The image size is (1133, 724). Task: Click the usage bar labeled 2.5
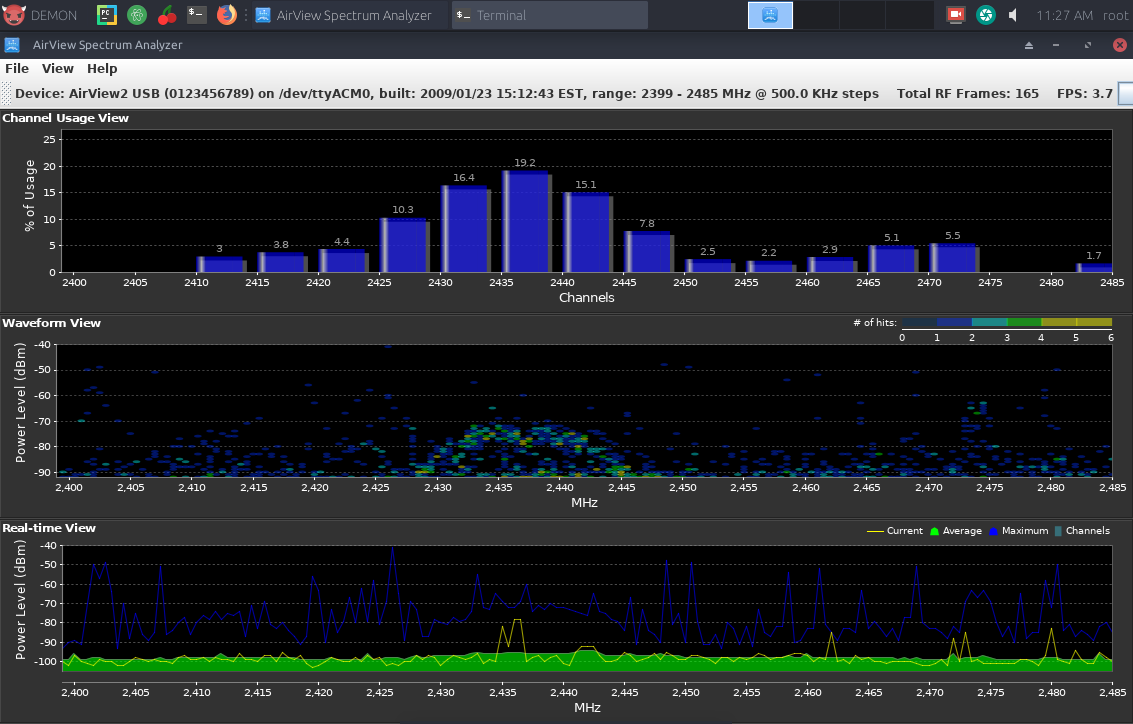[x=710, y=265]
